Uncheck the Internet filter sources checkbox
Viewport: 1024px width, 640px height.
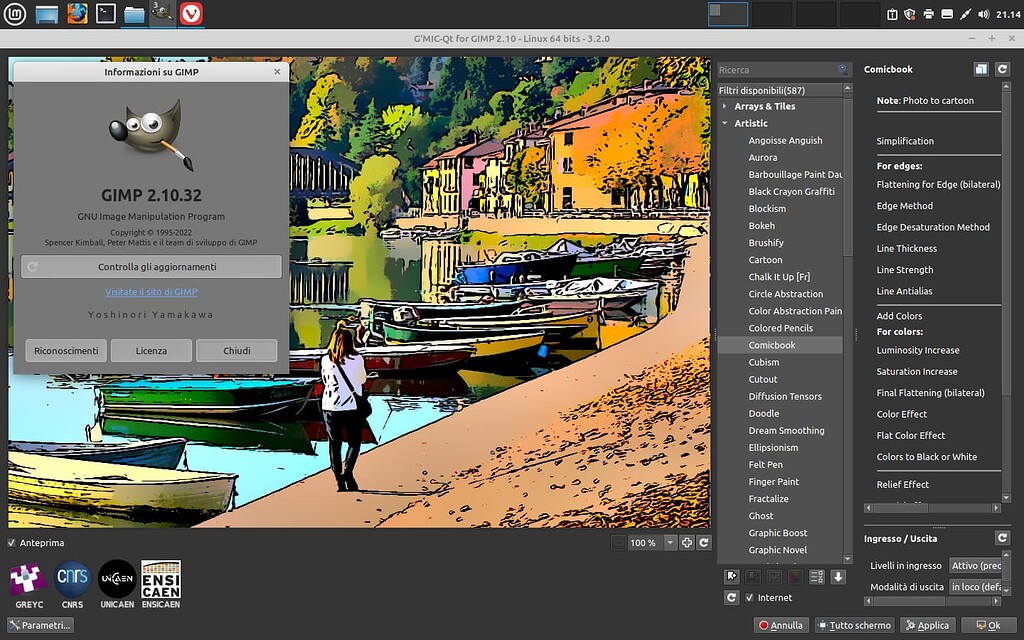point(749,597)
